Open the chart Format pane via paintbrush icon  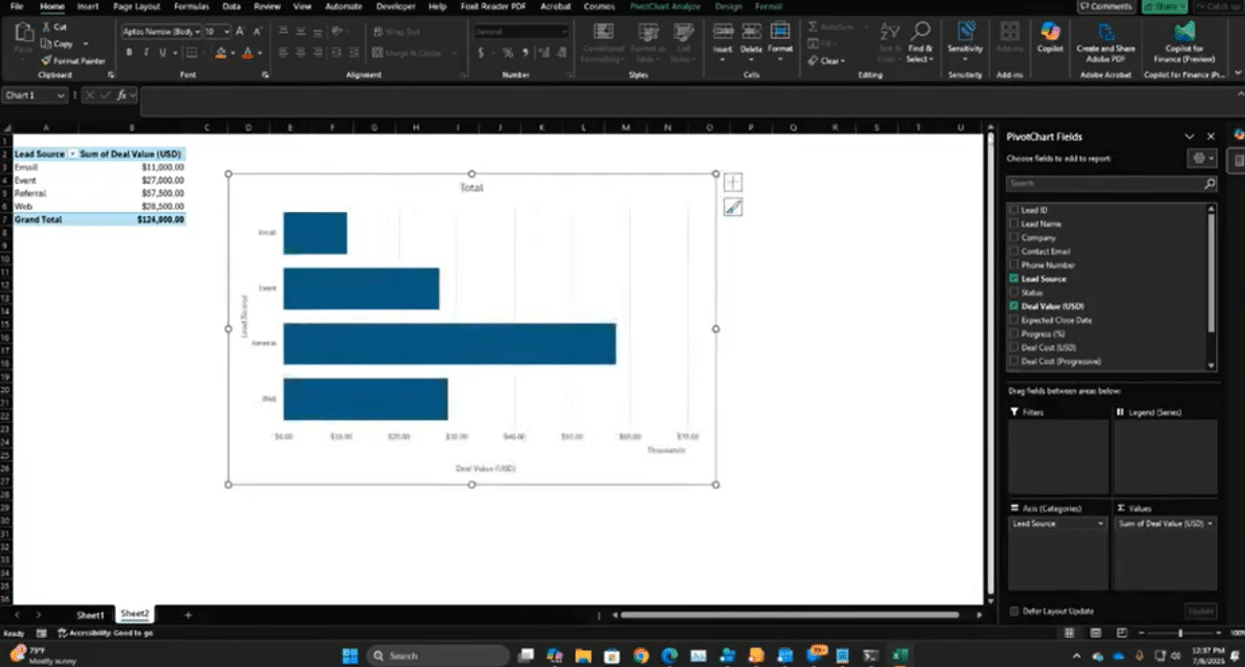pos(733,207)
